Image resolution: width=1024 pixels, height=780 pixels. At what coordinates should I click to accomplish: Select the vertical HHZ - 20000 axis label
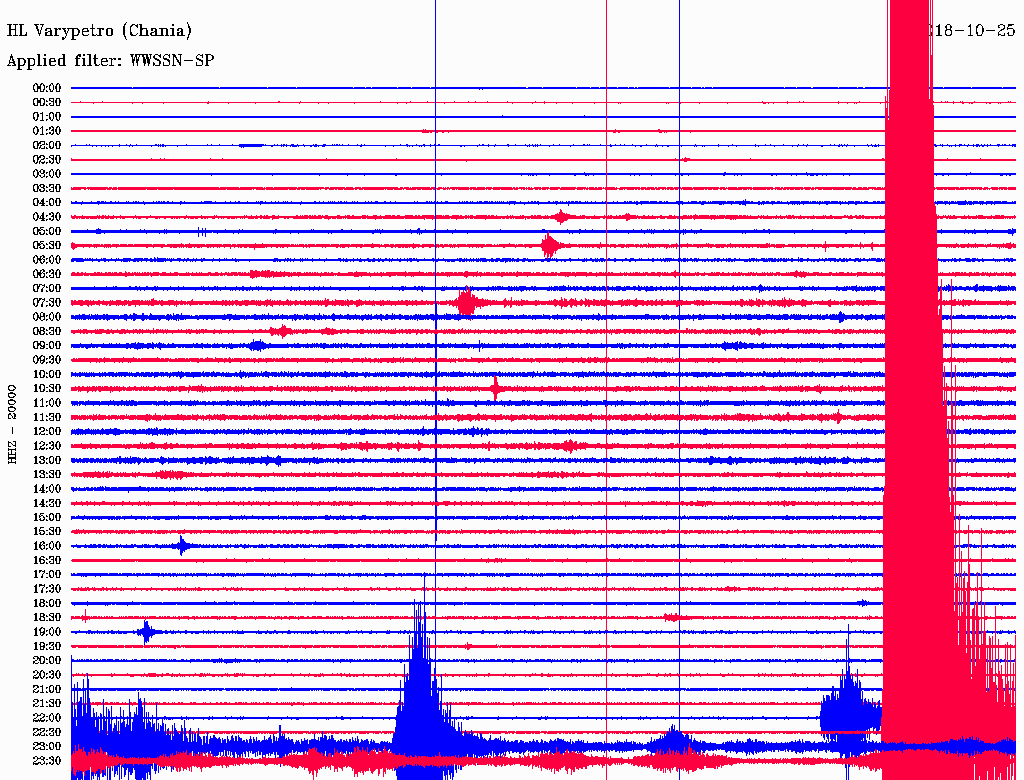point(12,424)
